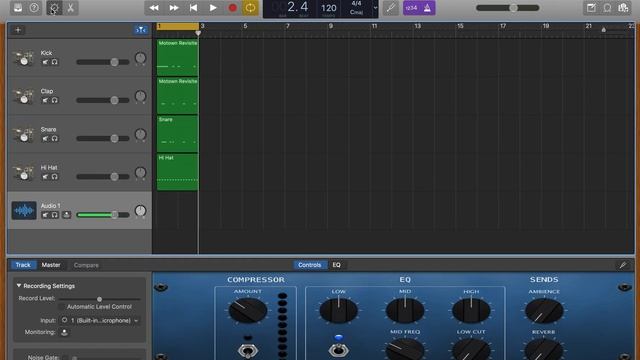This screenshot has height=360, width=640.
Task: Add a new track with plus button
Action: pyautogui.click(x=18, y=30)
